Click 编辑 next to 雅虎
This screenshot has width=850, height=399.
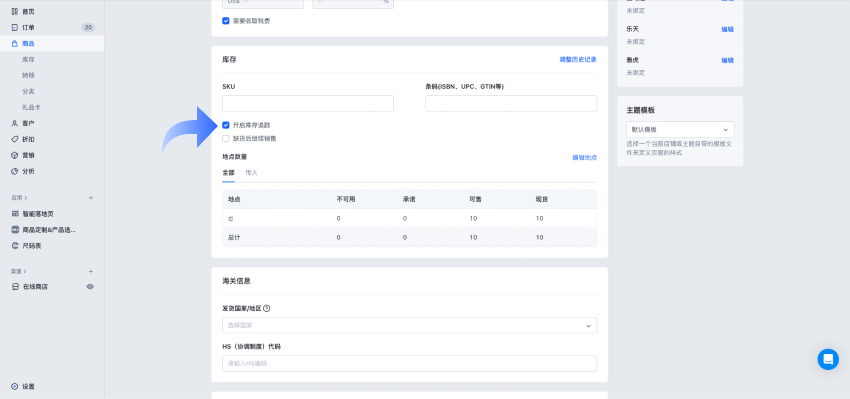(727, 60)
